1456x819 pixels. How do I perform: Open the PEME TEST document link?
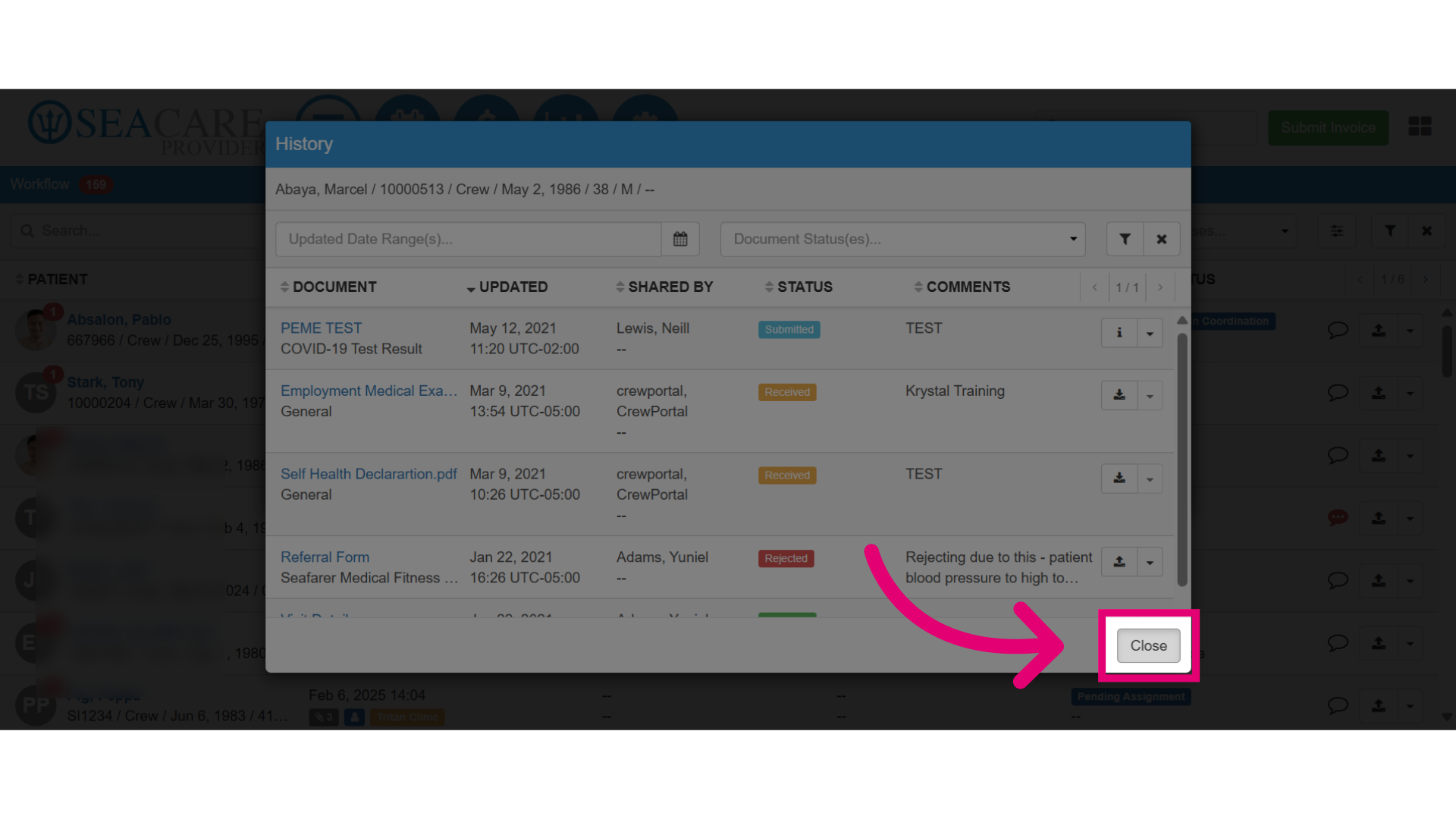[321, 328]
